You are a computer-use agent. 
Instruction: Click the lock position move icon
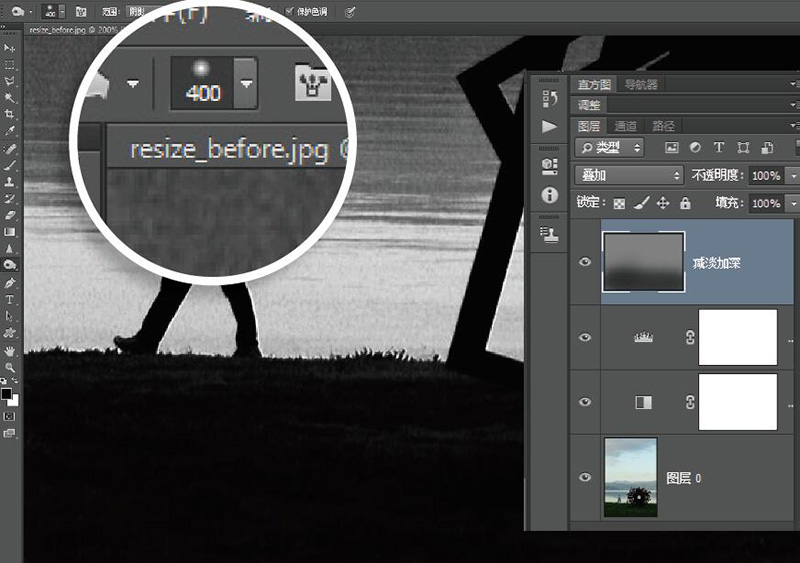click(x=663, y=203)
